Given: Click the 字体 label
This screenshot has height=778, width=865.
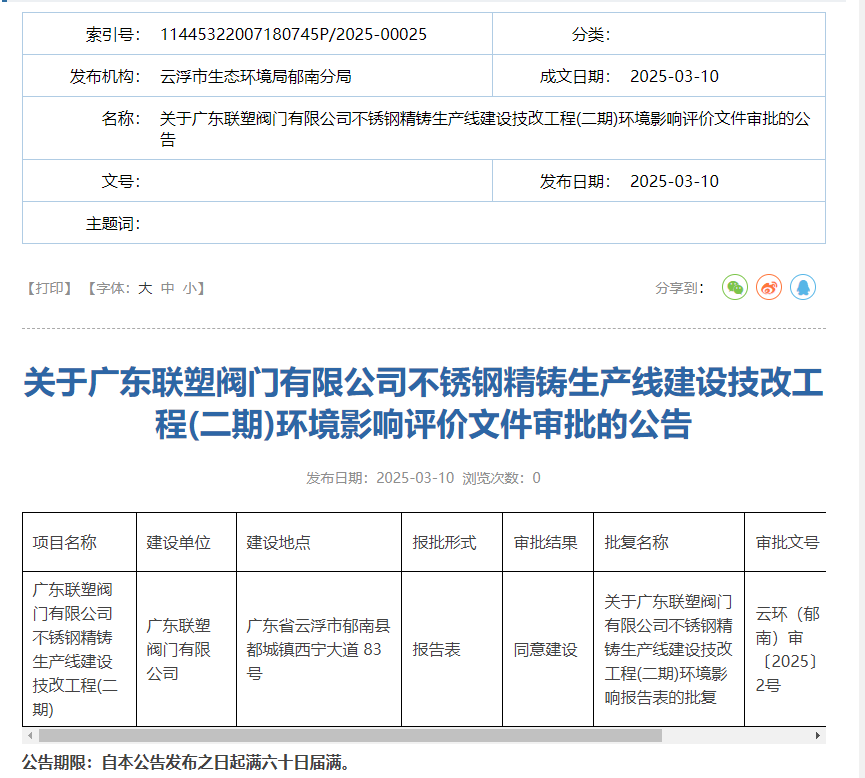Looking at the screenshot, I should pos(115,288).
